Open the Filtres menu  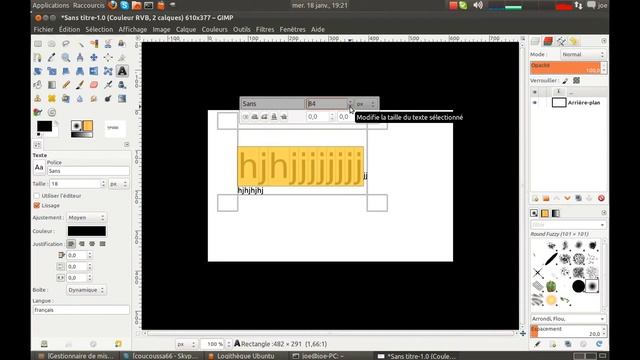pos(265,29)
